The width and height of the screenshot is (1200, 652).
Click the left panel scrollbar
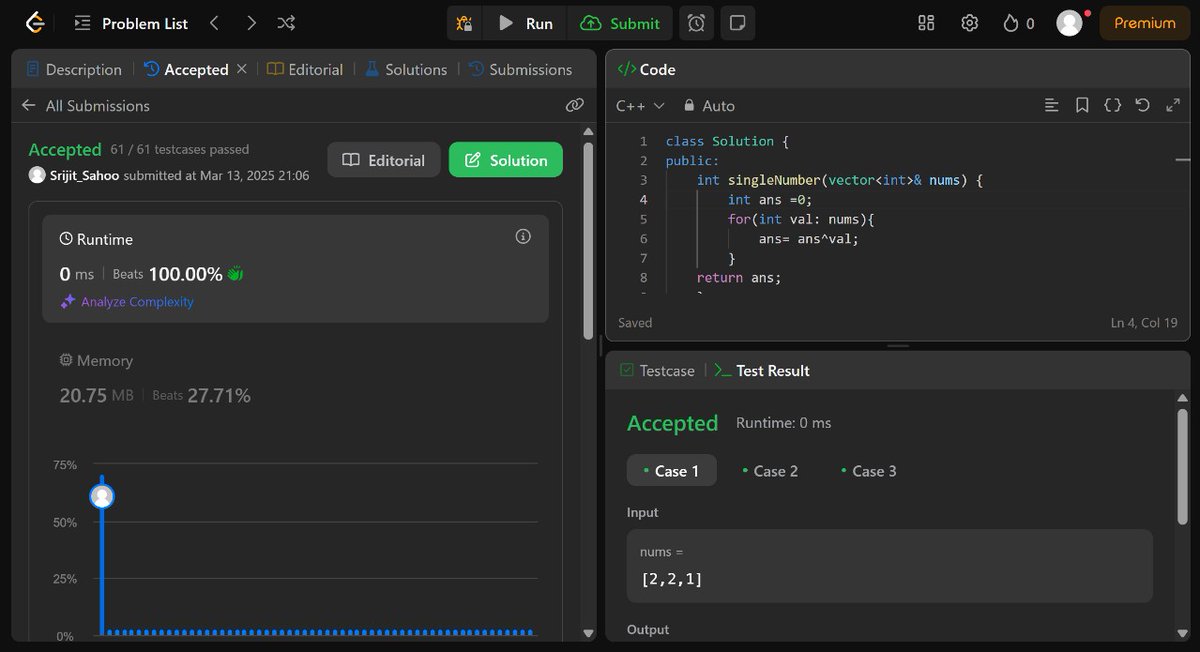point(590,240)
